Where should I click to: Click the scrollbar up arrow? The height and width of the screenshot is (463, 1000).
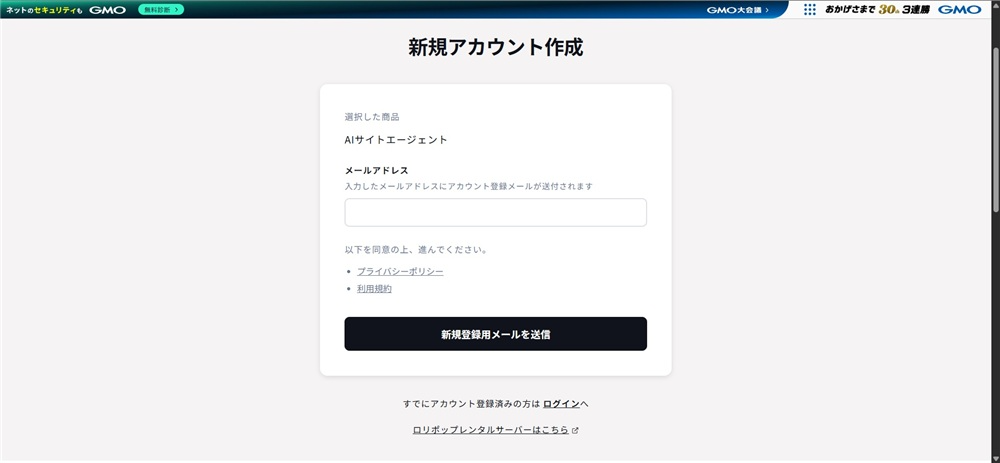pos(996,4)
